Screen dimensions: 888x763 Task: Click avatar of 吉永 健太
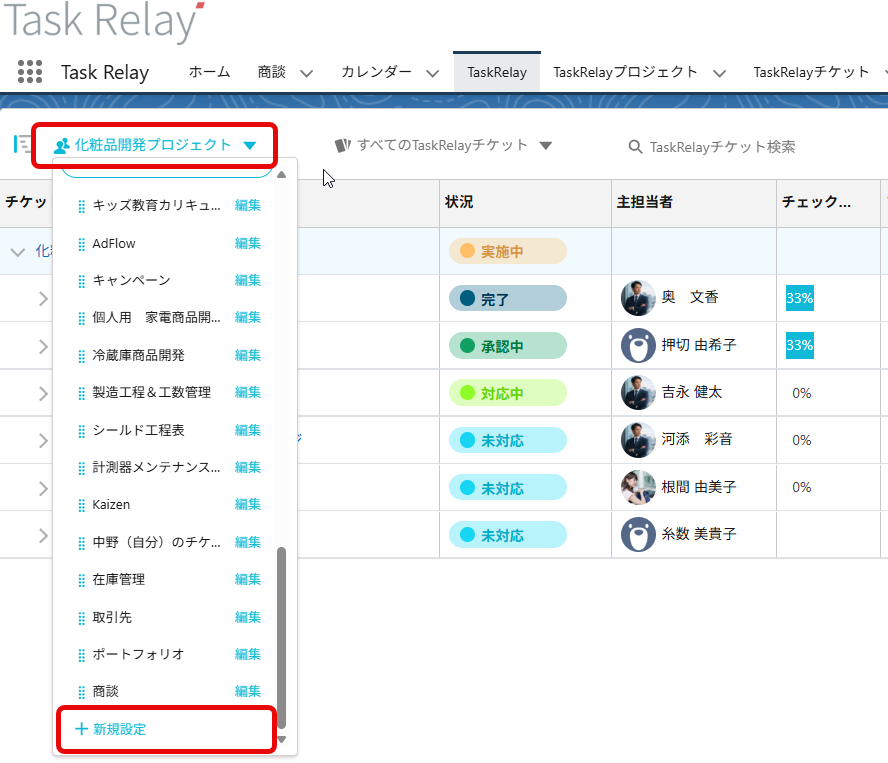[x=638, y=393]
